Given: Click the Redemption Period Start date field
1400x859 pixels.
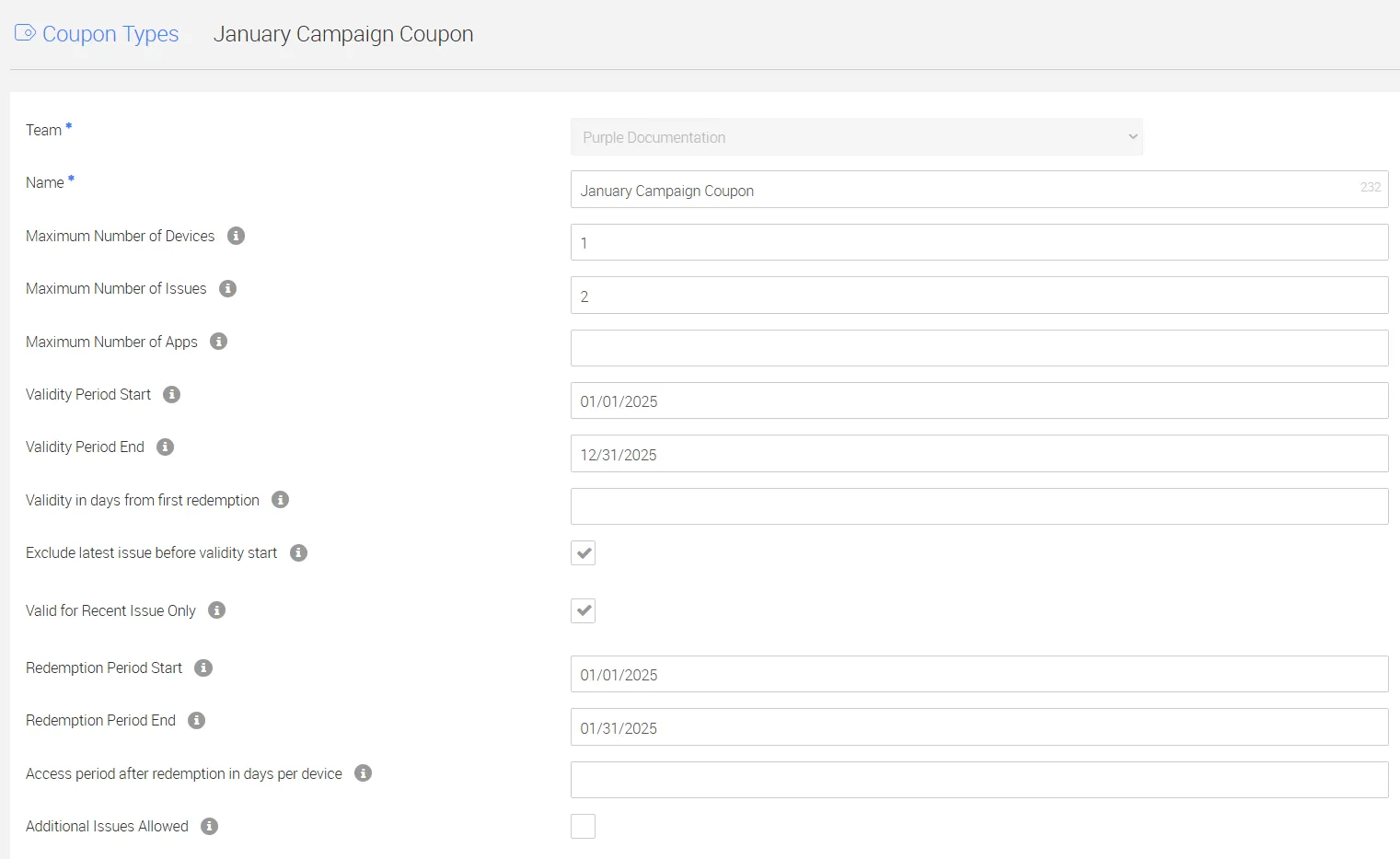Looking at the screenshot, I should [x=979, y=674].
